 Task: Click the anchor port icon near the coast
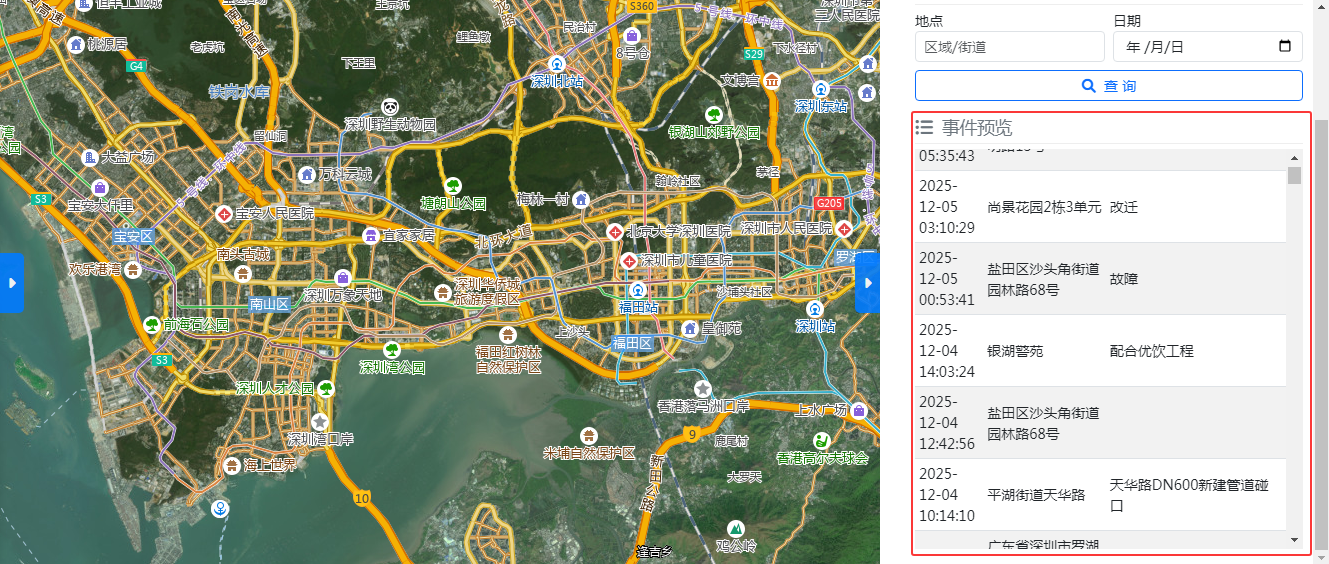(x=219, y=510)
